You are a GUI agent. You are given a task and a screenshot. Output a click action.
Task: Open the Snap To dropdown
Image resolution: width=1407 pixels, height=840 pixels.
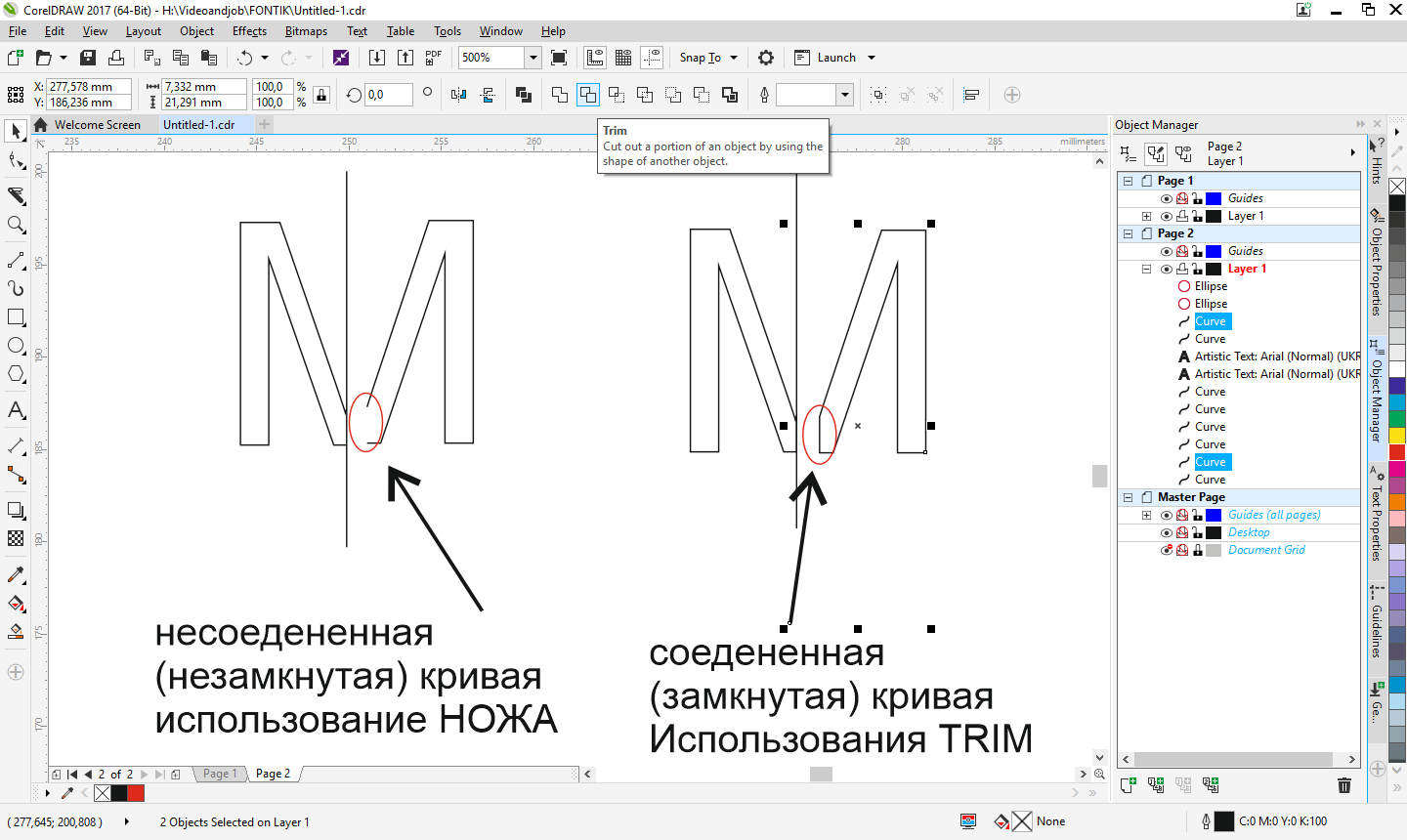click(708, 58)
